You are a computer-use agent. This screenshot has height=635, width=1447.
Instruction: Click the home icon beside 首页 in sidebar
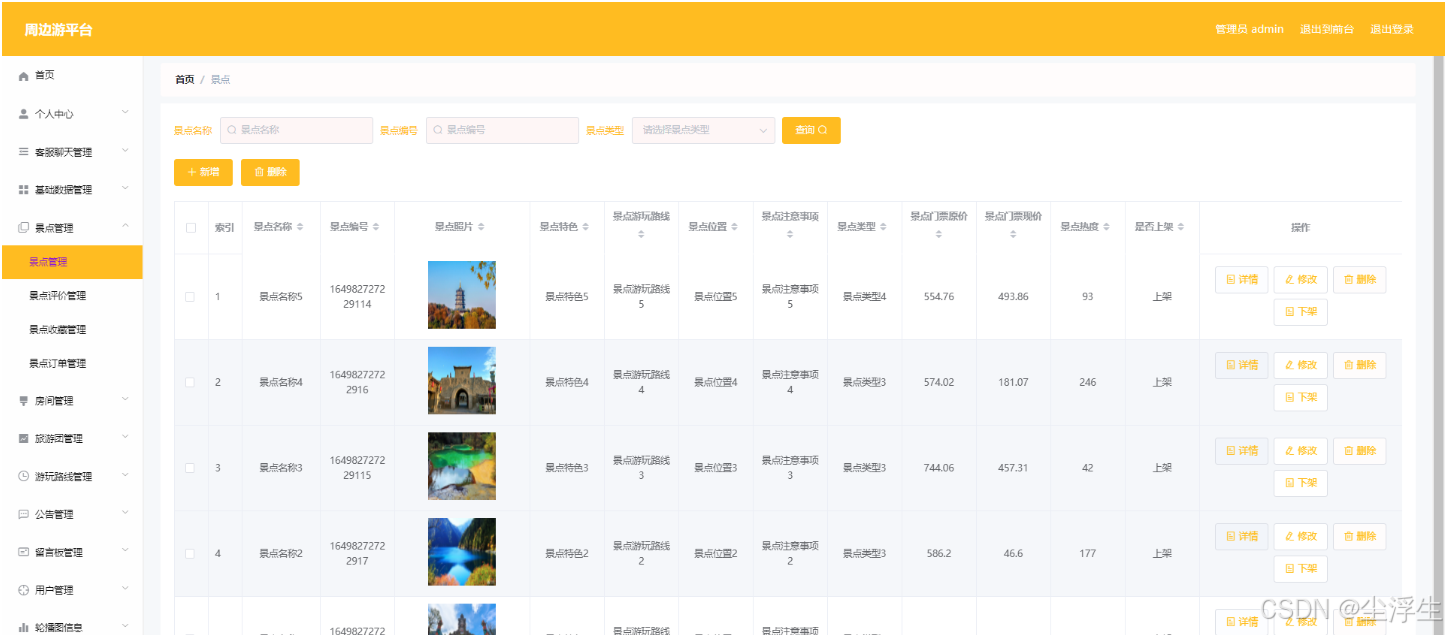[24, 76]
